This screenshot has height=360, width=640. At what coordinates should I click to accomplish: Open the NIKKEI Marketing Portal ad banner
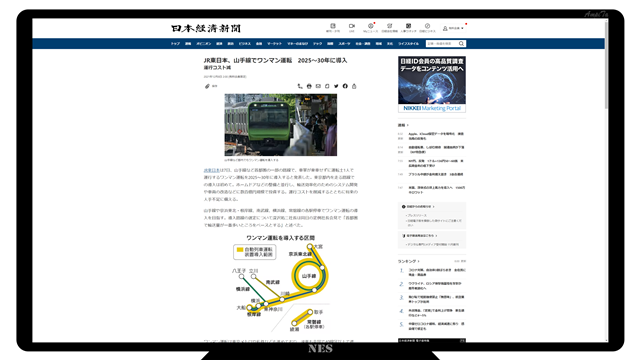(432, 84)
